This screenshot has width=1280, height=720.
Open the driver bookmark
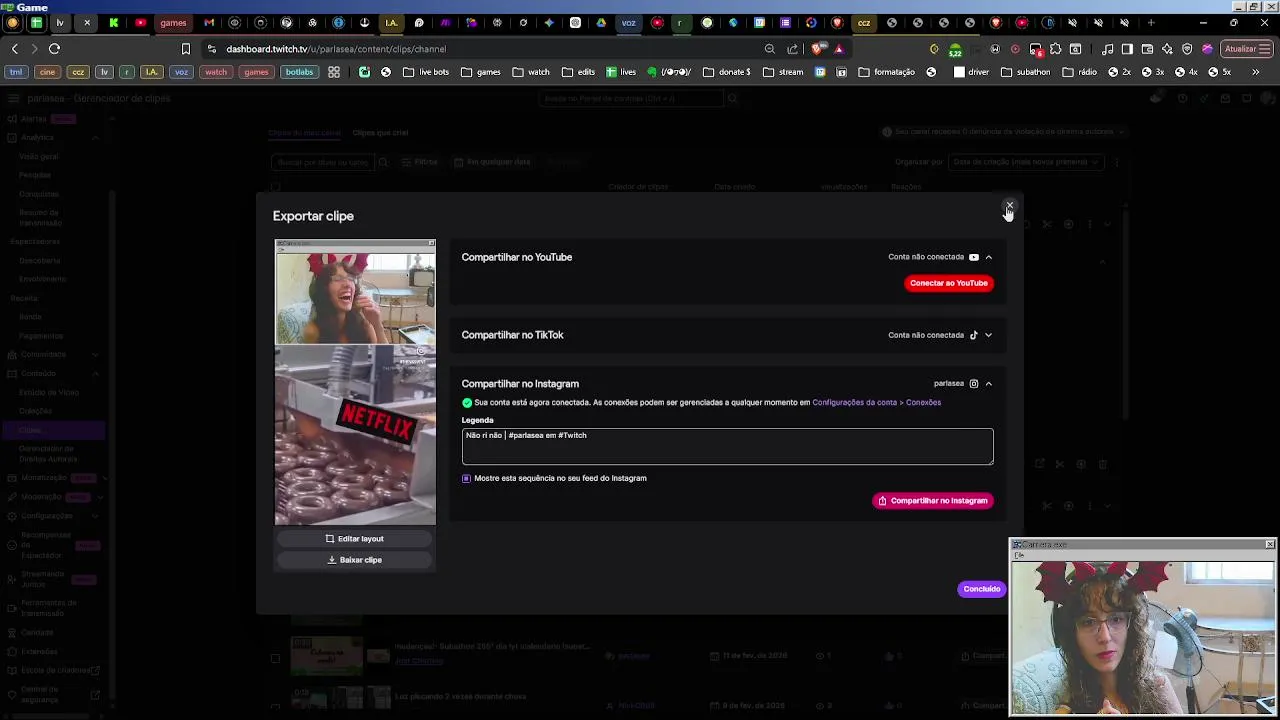click(x=972, y=72)
